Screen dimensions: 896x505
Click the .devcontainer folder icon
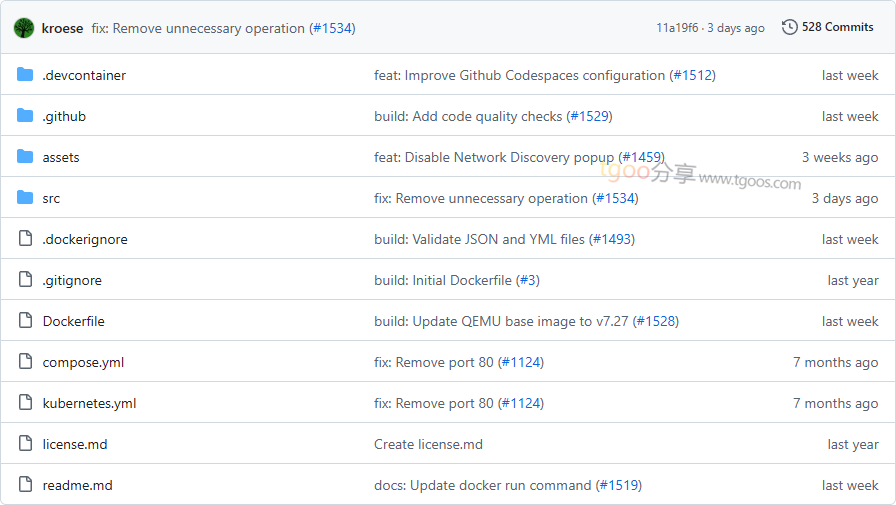pyautogui.click(x=25, y=75)
